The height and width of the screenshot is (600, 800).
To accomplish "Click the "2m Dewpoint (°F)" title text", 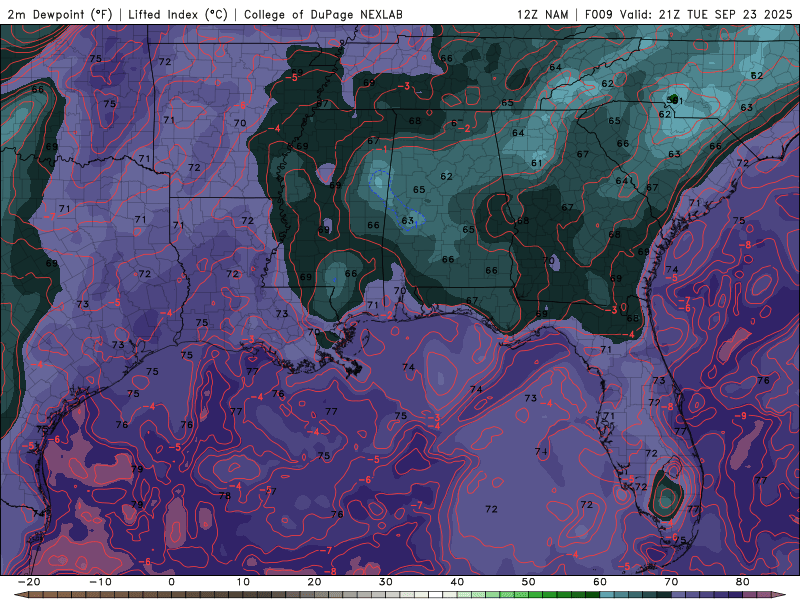I will pyautogui.click(x=60, y=14).
